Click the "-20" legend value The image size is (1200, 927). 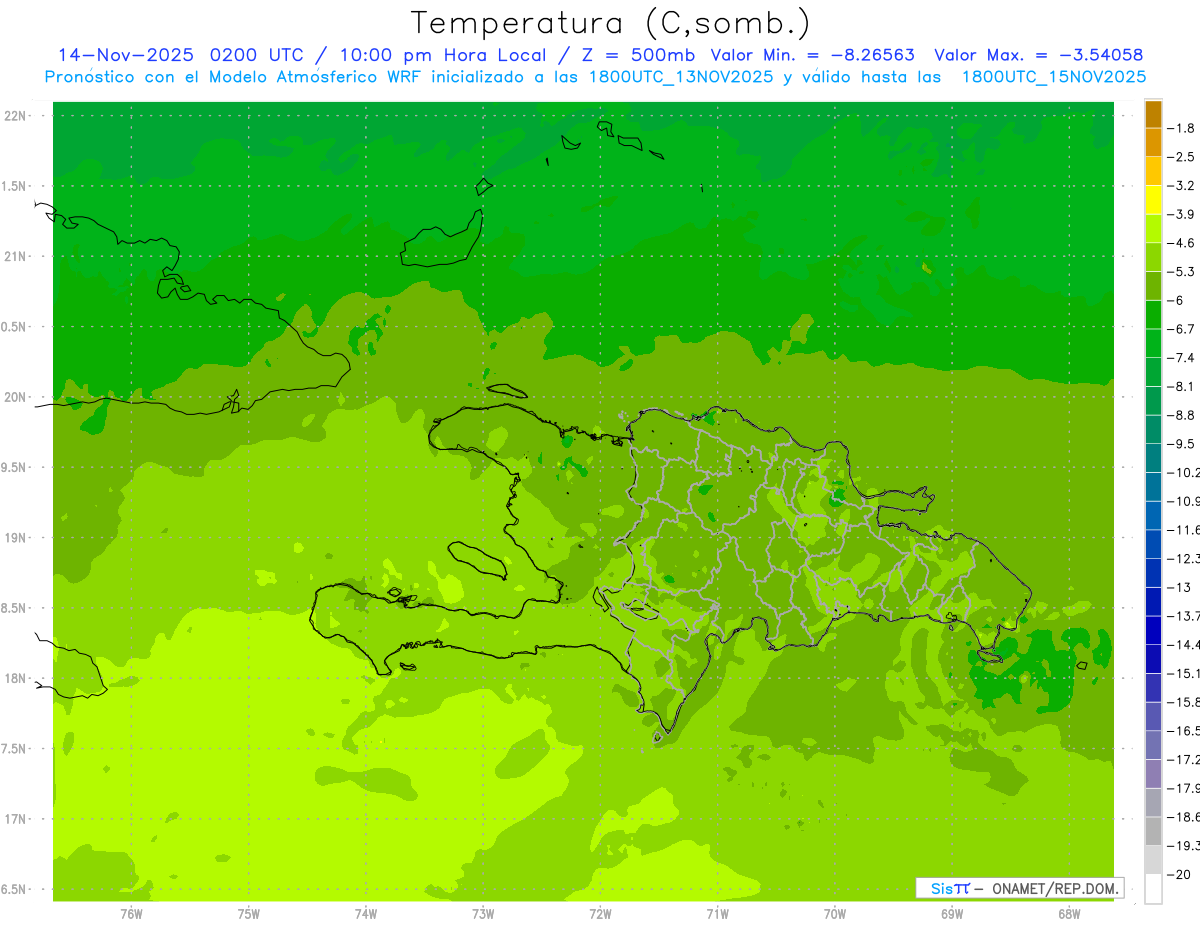coord(1178,875)
